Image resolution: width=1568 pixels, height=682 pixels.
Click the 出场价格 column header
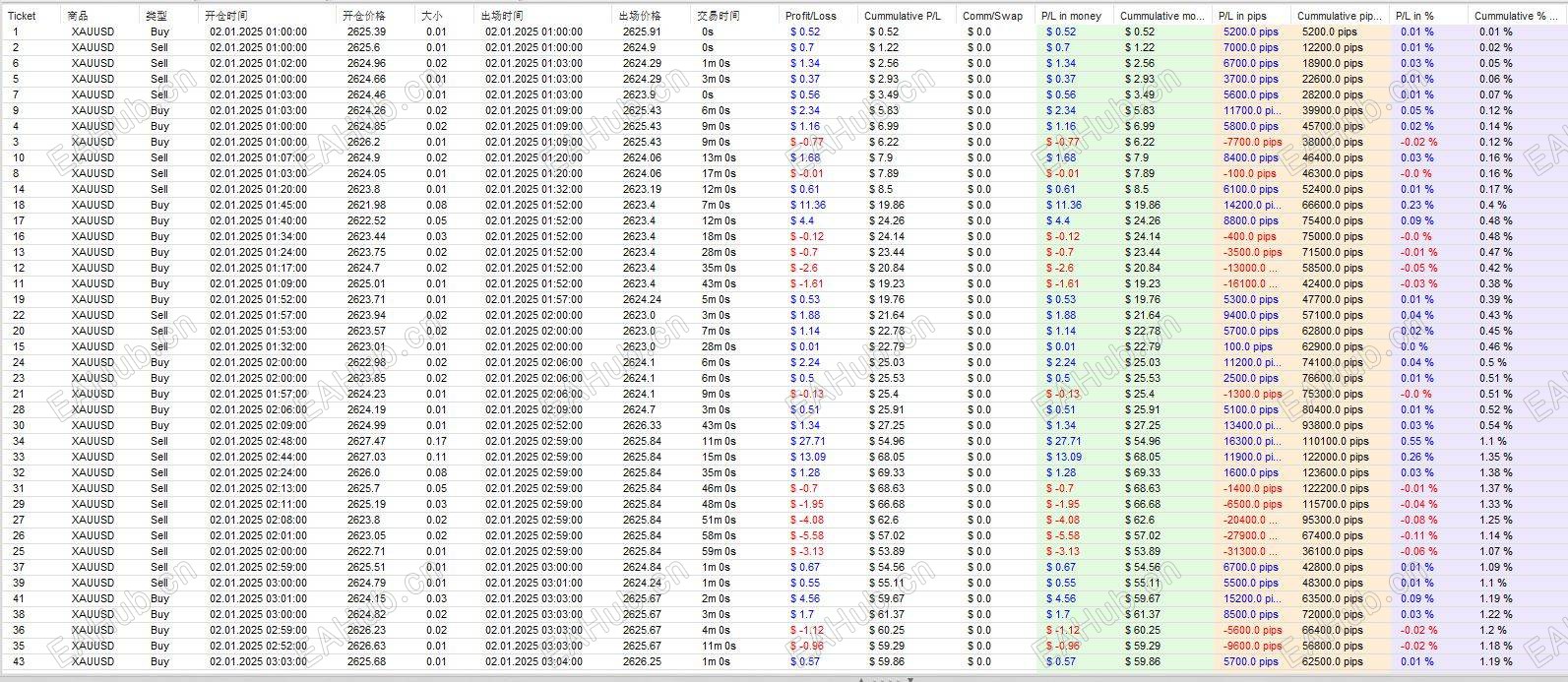point(640,16)
